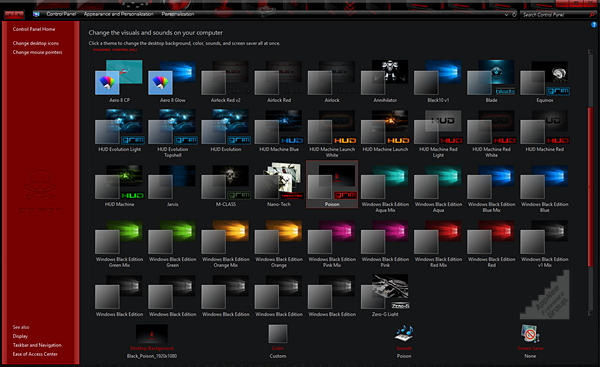Apply Windows Black Edition Blue Mix
600x367 pixels.
[492, 188]
